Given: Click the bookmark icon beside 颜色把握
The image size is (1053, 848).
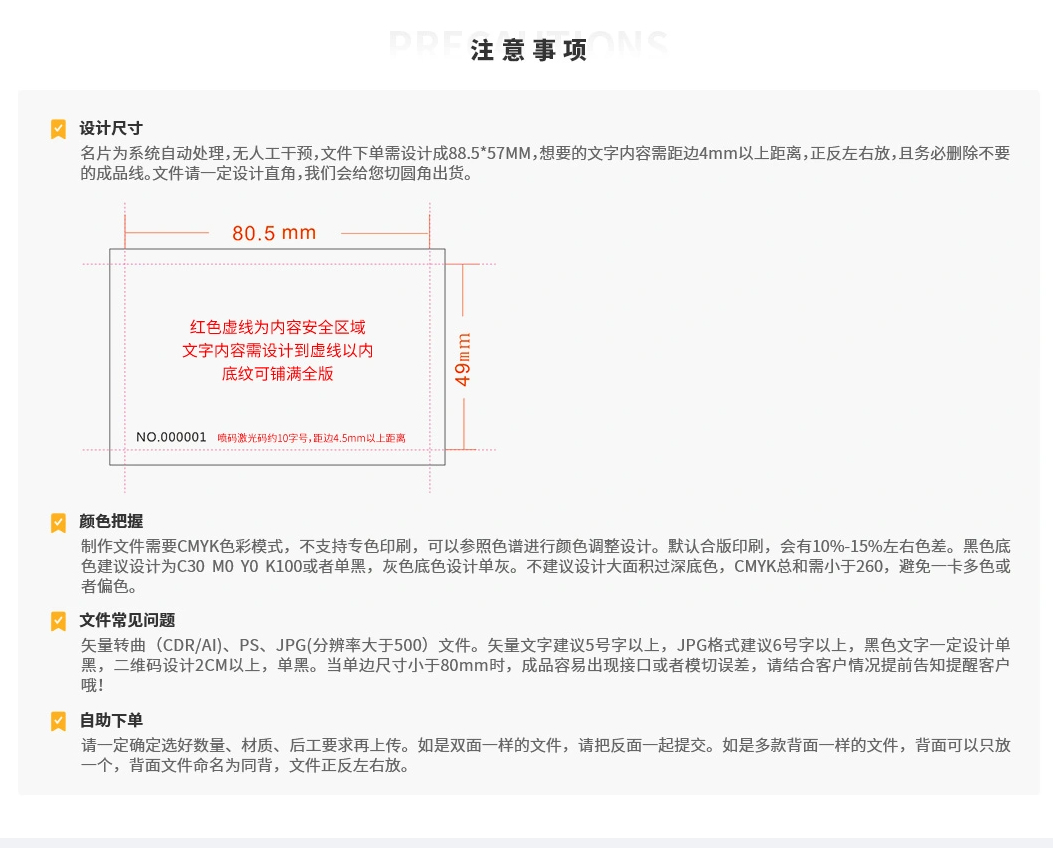Looking at the screenshot, I should pyautogui.click(x=58, y=522).
